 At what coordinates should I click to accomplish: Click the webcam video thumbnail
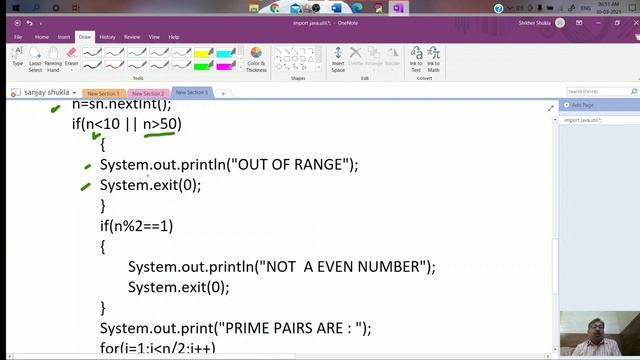600,333
